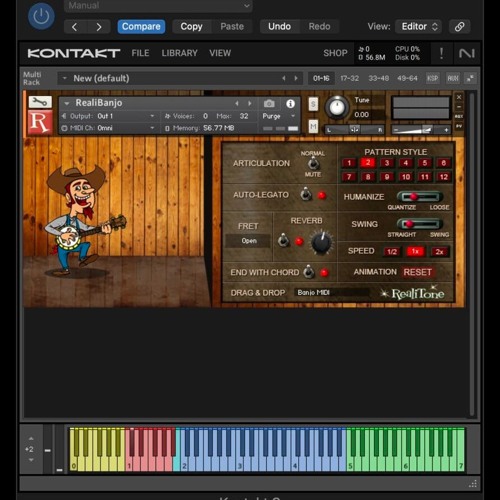Select previous multi with left arrow
This screenshot has height=500, width=500.
pyautogui.click(x=284, y=78)
